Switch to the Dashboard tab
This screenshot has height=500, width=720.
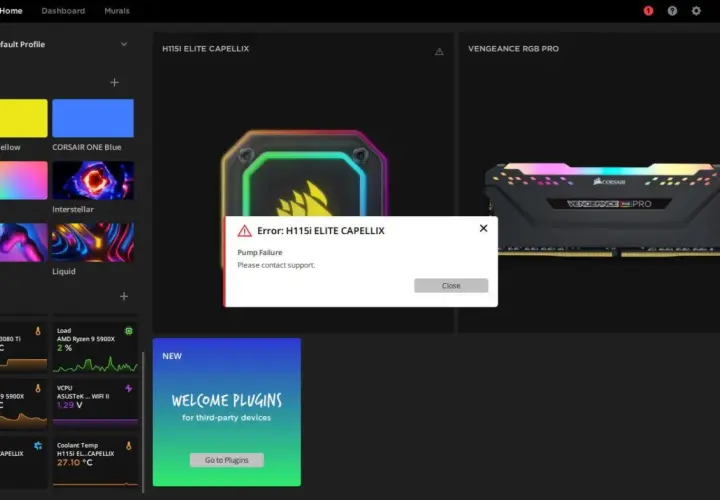coord(63,11)
